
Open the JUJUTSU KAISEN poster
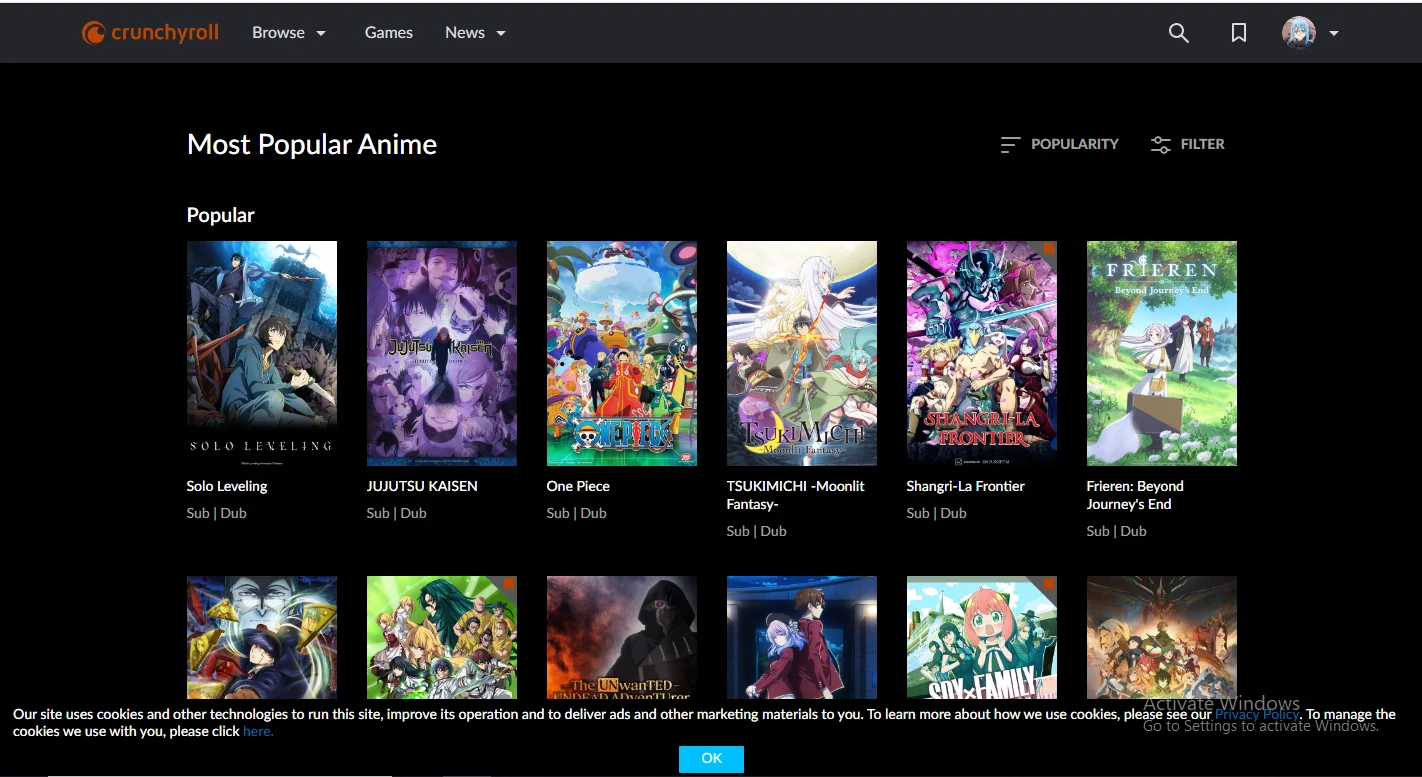point(442,353)
